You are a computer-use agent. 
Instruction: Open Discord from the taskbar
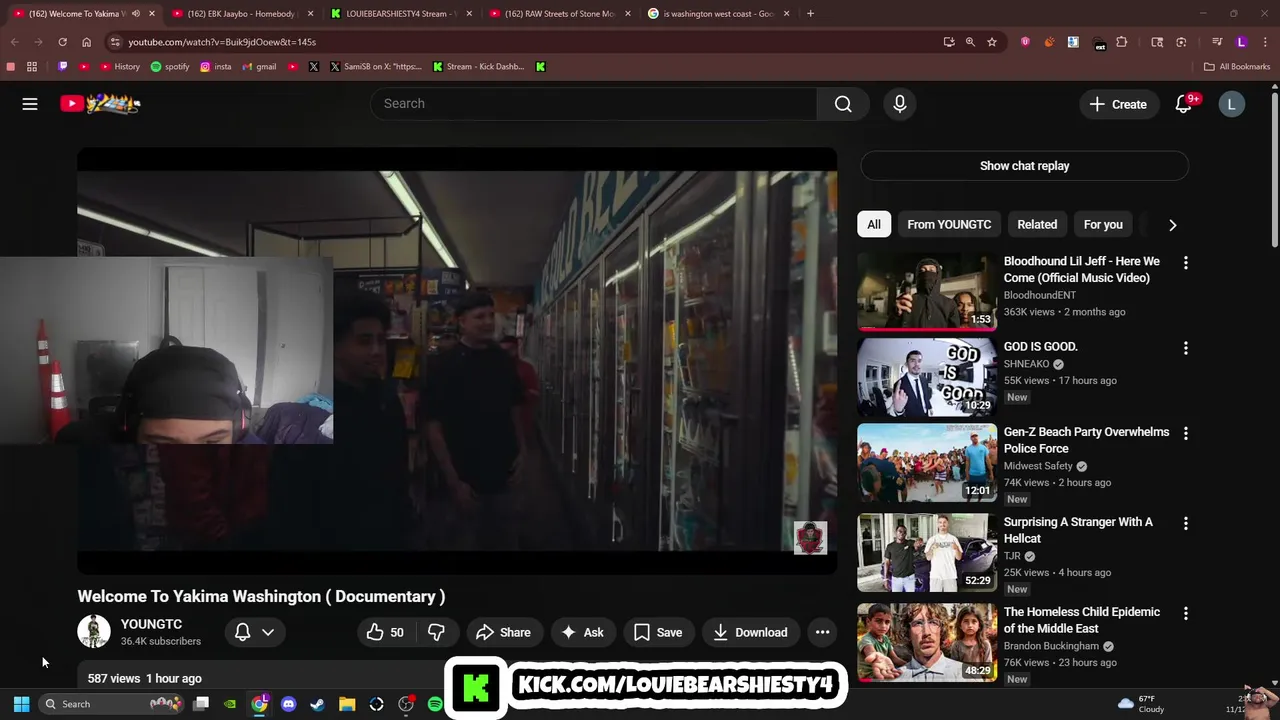pyautogui.click(x=289, y=704)
